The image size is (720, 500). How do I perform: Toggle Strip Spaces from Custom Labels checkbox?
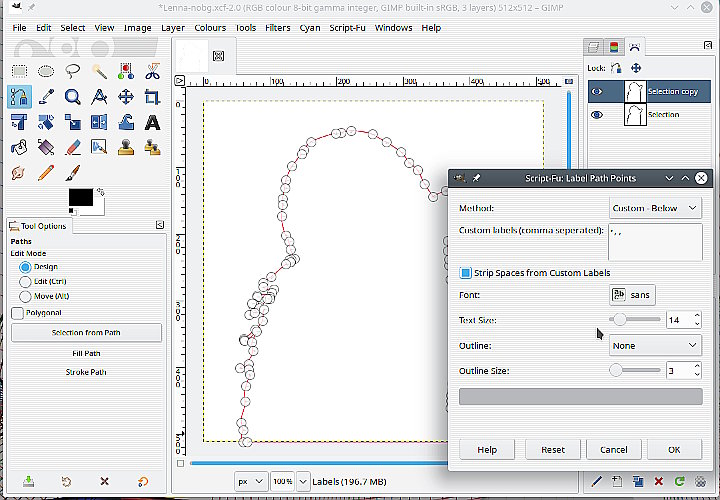pyautogui.click(x=465, y=272)
